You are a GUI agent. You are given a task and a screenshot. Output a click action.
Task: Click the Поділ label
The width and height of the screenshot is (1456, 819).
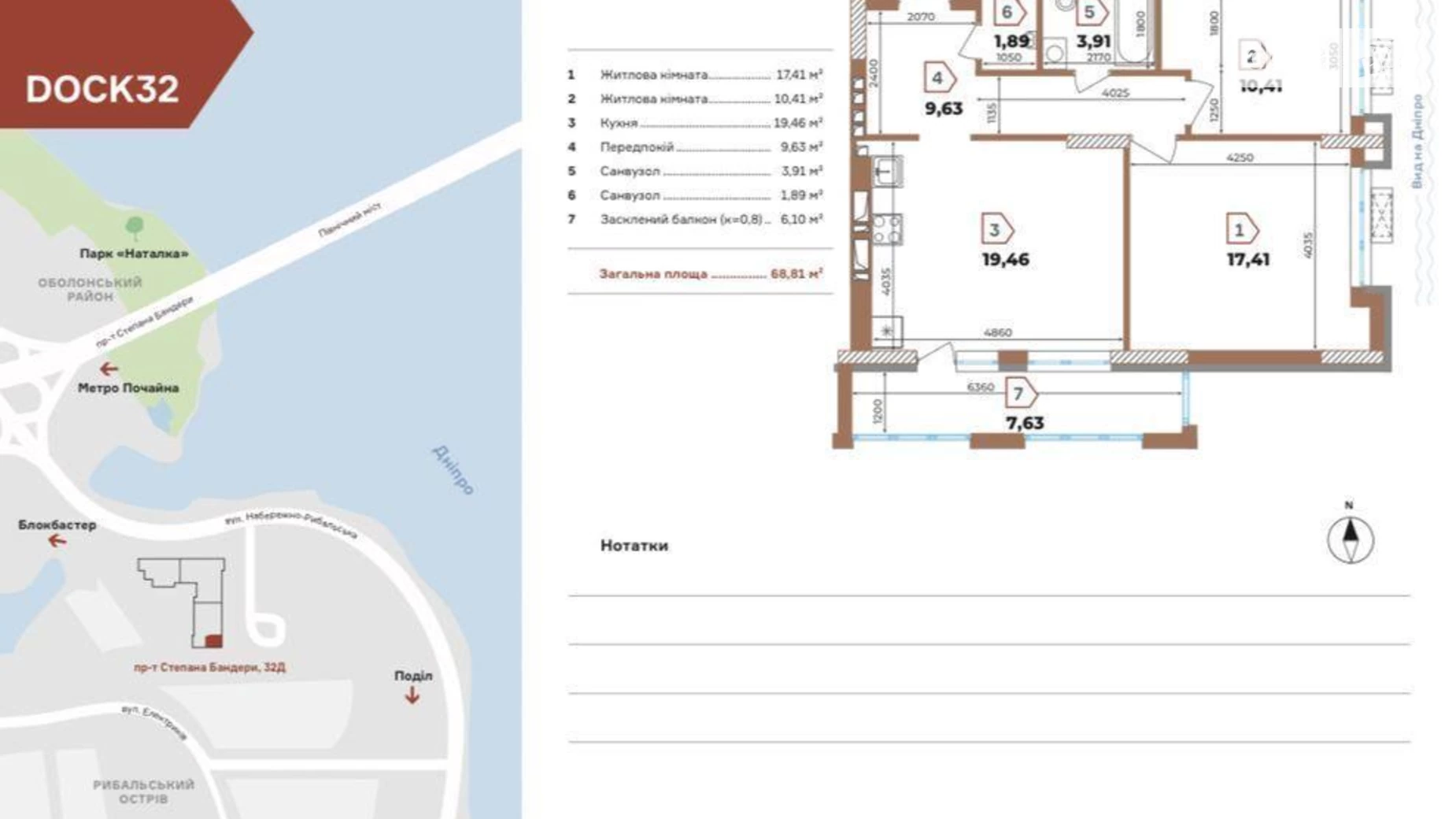(413, 676)
